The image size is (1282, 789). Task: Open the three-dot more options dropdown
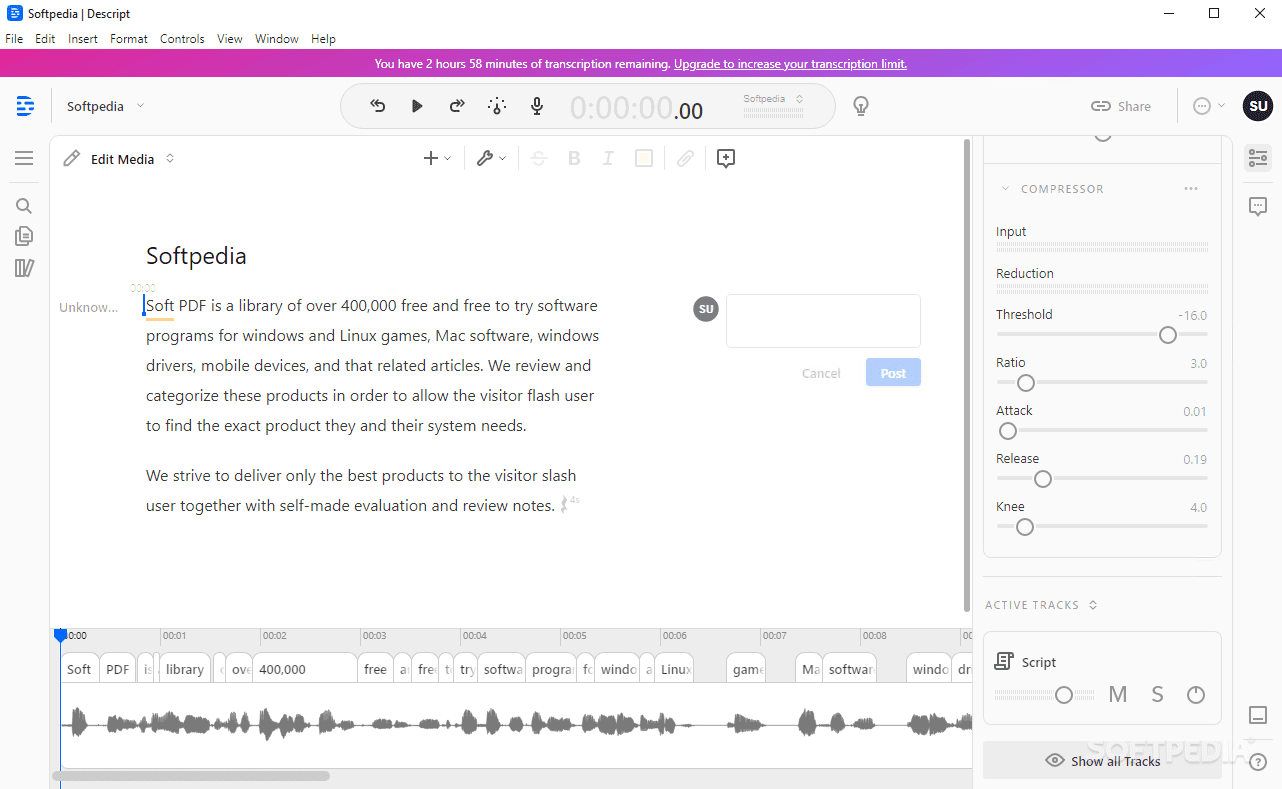[1208, 106]
